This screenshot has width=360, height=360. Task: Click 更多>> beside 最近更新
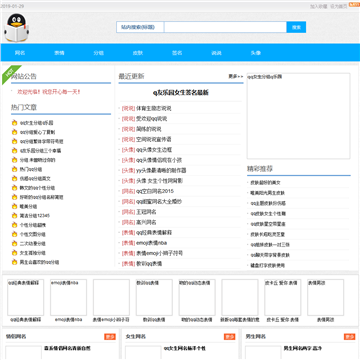tap(236, 76)
